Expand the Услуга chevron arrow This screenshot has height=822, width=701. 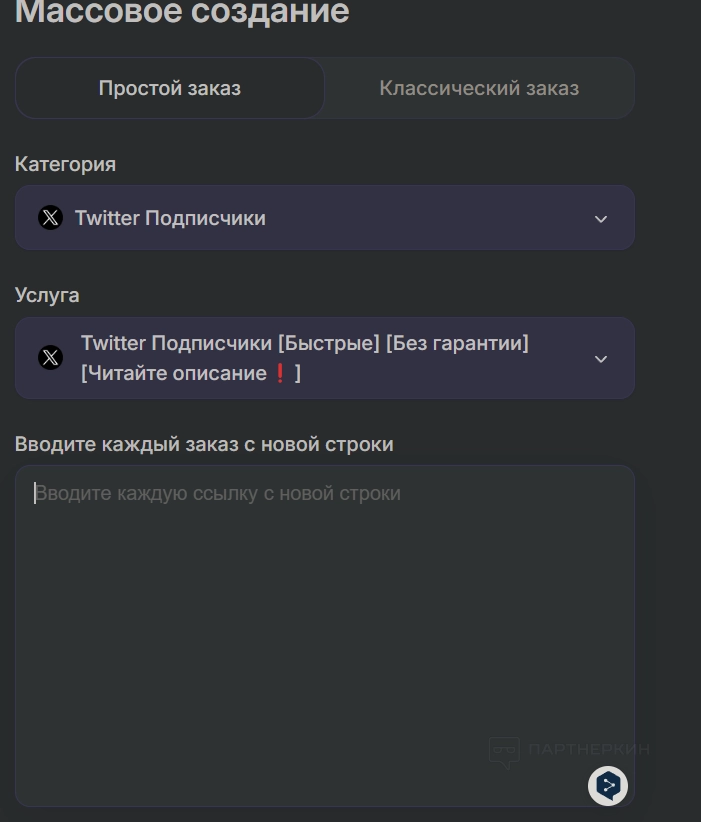tap(601, 359)
